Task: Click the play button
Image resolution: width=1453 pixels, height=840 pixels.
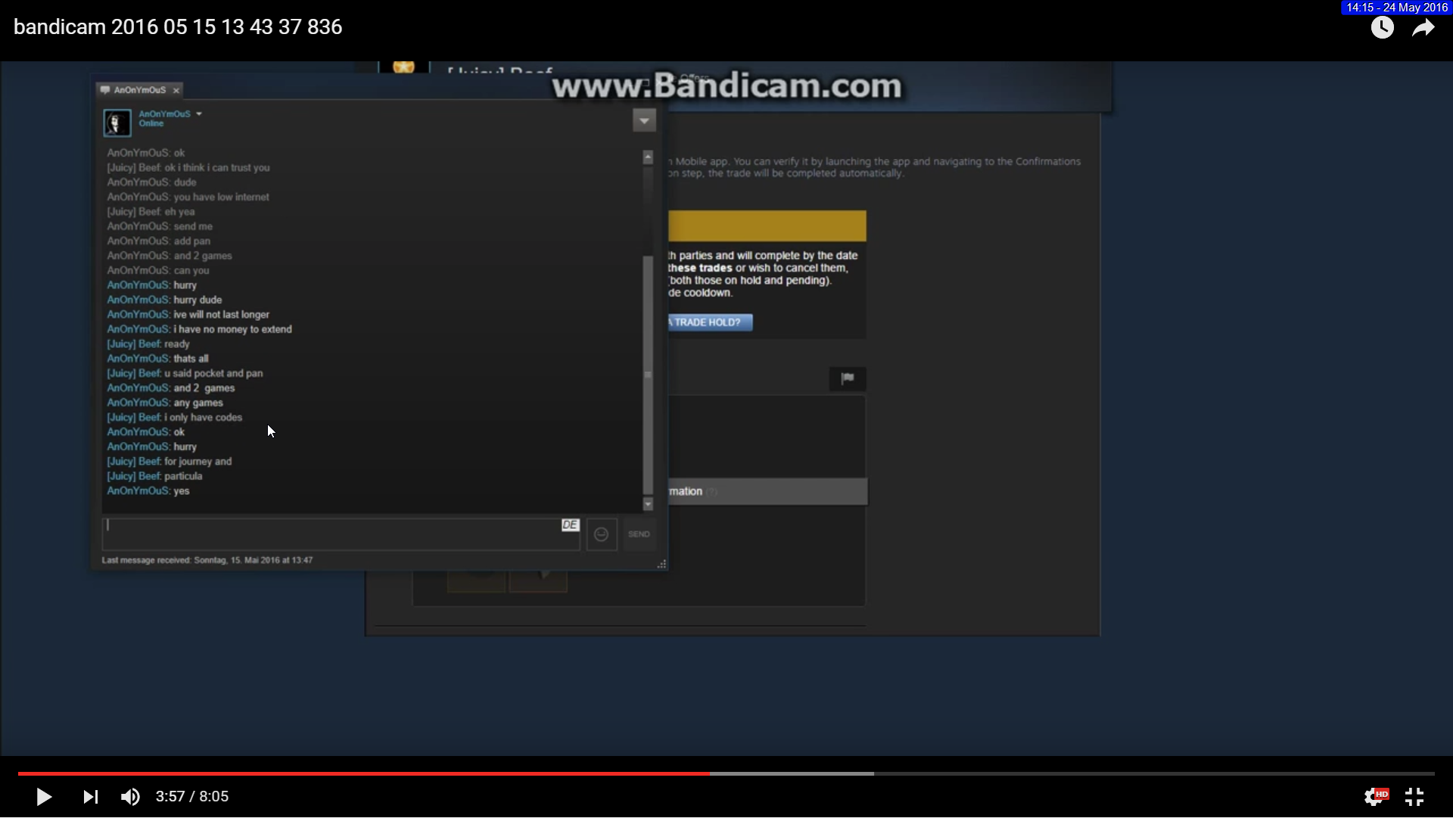Action: point(44,797)
